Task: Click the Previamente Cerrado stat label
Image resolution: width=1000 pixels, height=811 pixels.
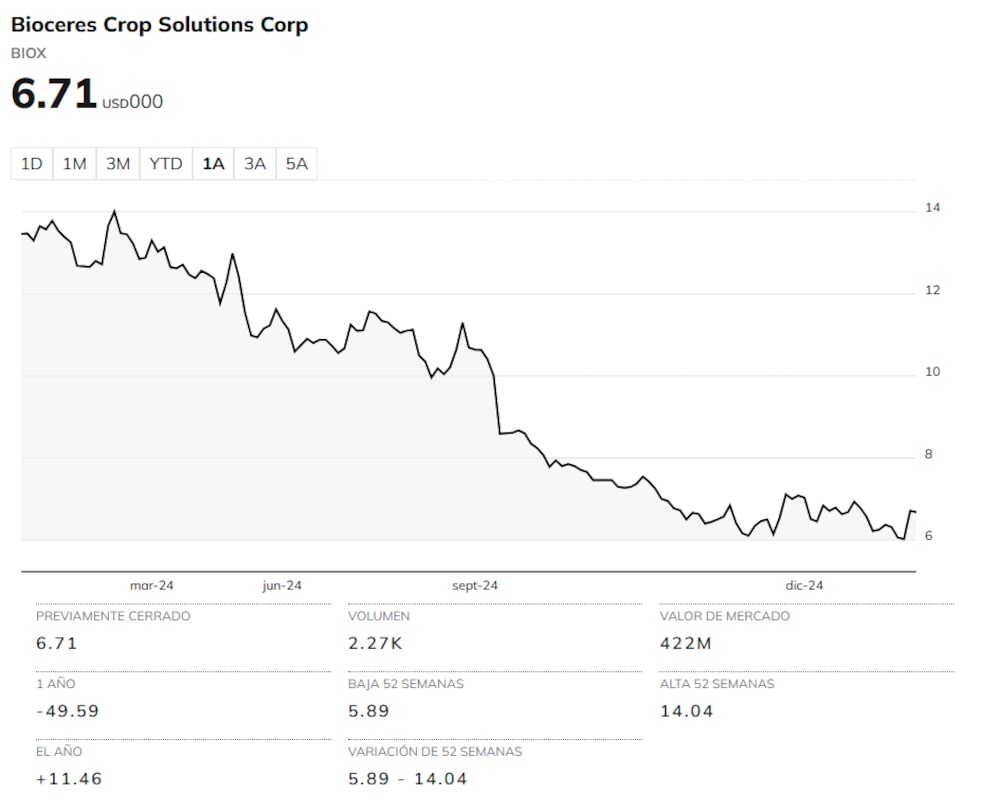Action: (113, 616)
